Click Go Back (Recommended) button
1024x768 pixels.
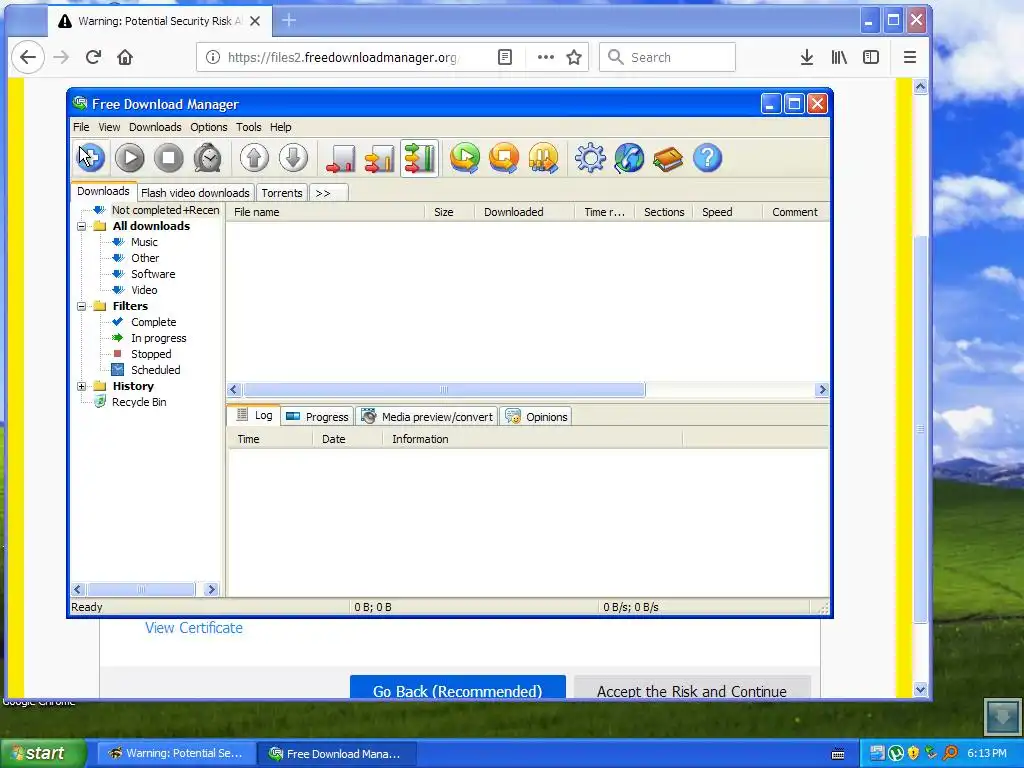point(458,688)
